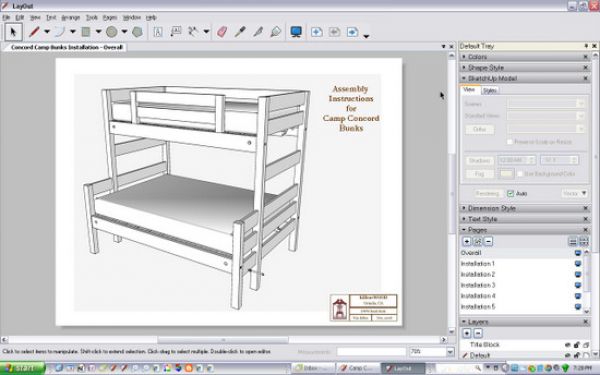Image resolution: width=600 pixels, height=375 pixels.
Task: Open the zoom level dropdown
Action: (450, 351)
